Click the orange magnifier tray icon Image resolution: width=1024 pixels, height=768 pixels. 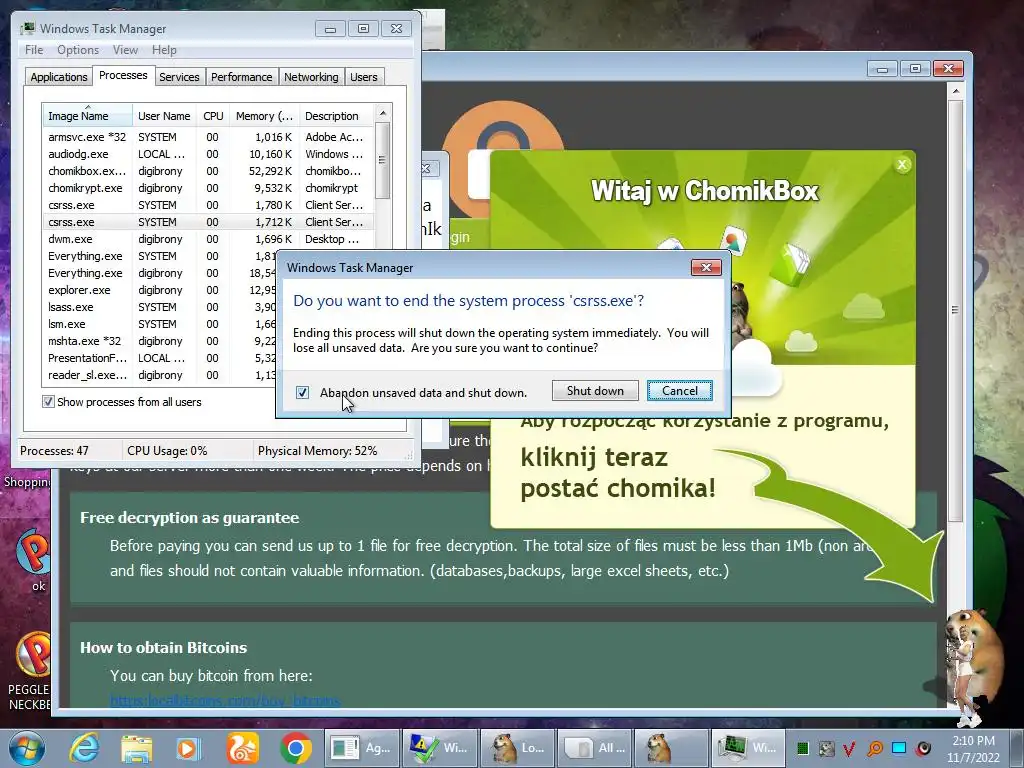(875, 748)
